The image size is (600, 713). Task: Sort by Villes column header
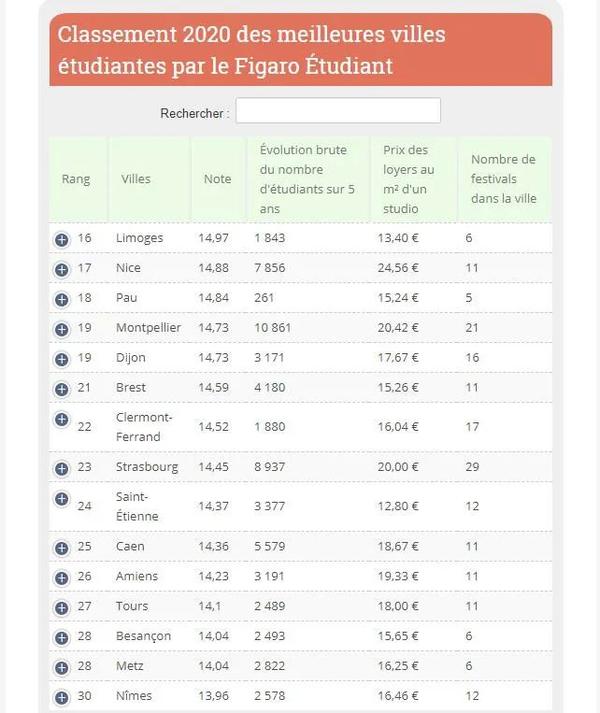point(136,180)
